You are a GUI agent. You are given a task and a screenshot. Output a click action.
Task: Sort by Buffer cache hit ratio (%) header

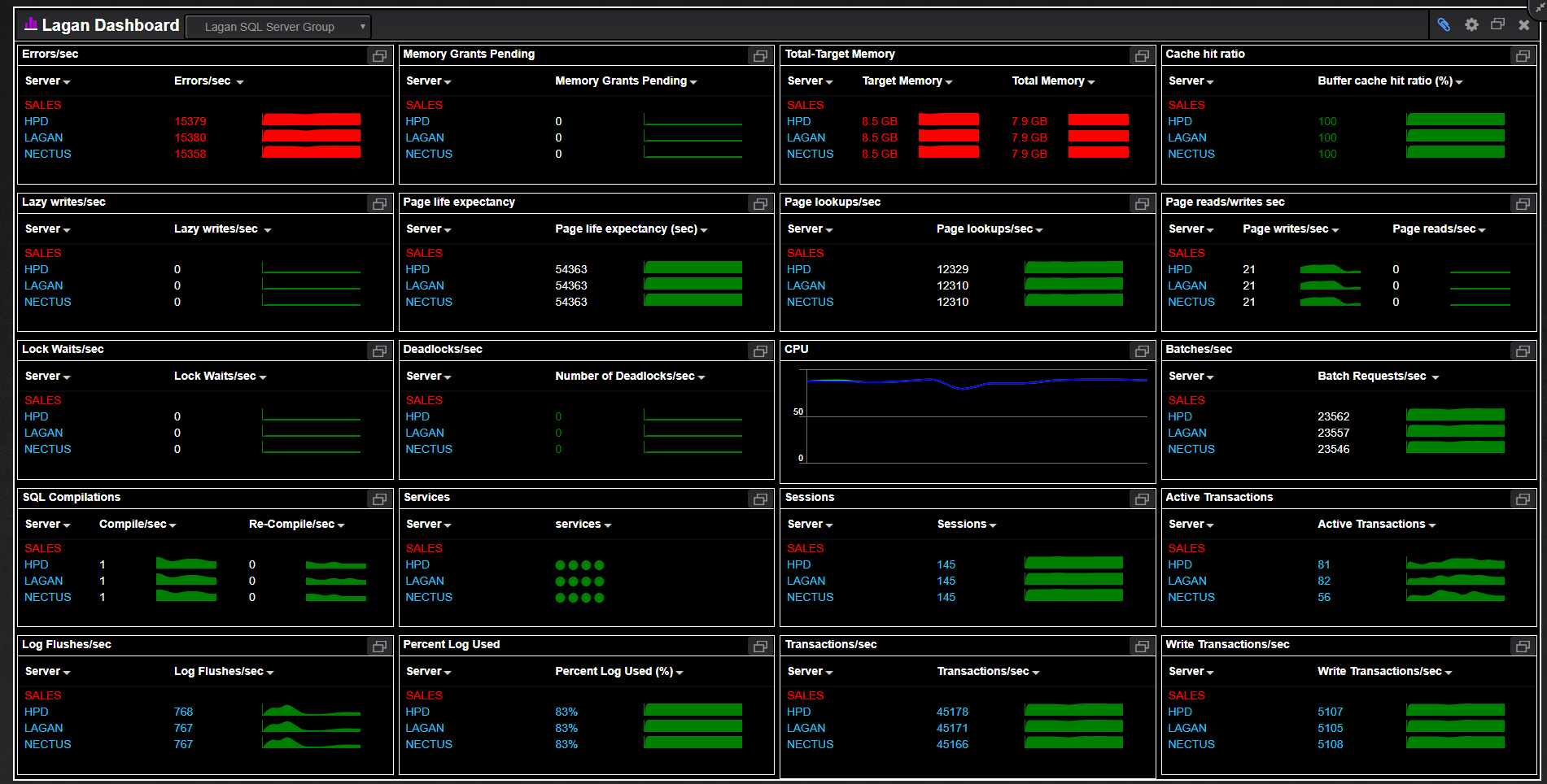[1390, 81]
